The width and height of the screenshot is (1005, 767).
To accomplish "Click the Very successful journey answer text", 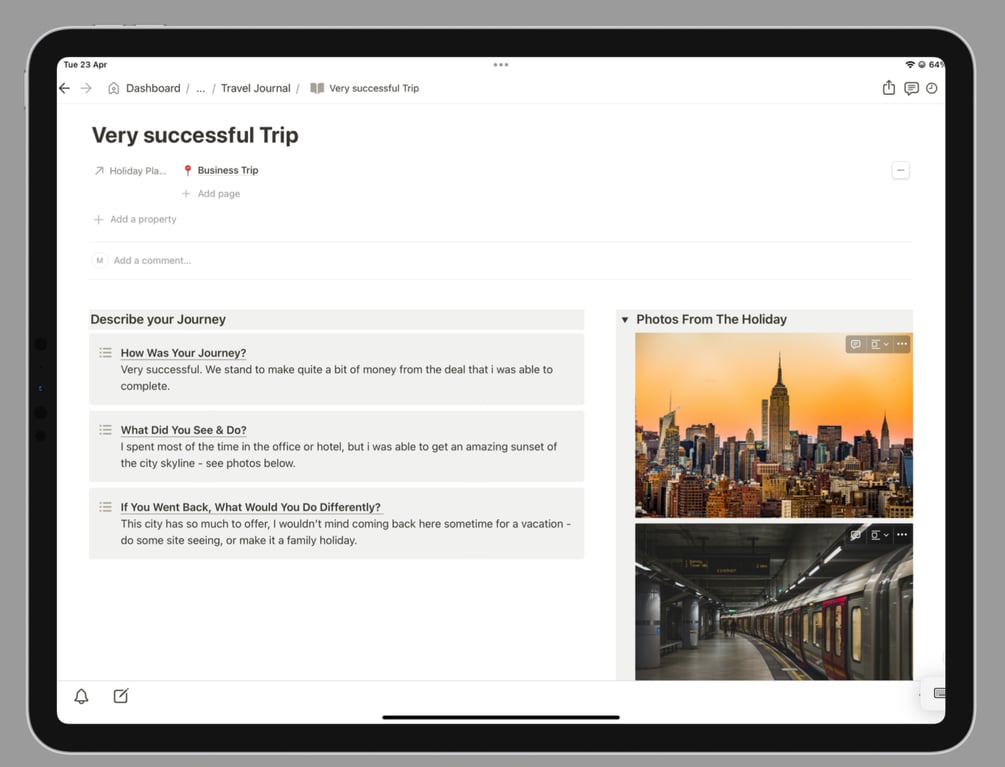I will (x=336, y=378).
